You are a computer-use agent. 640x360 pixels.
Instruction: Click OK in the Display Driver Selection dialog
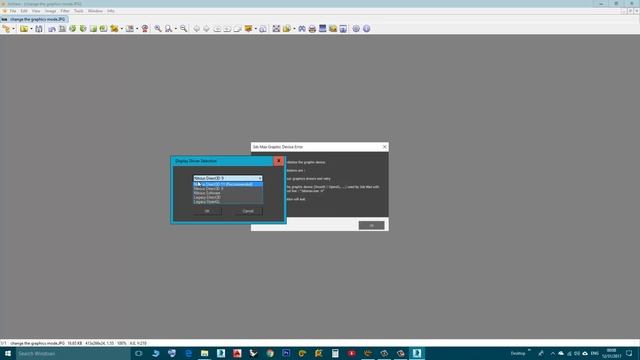[x=207, y=211]
